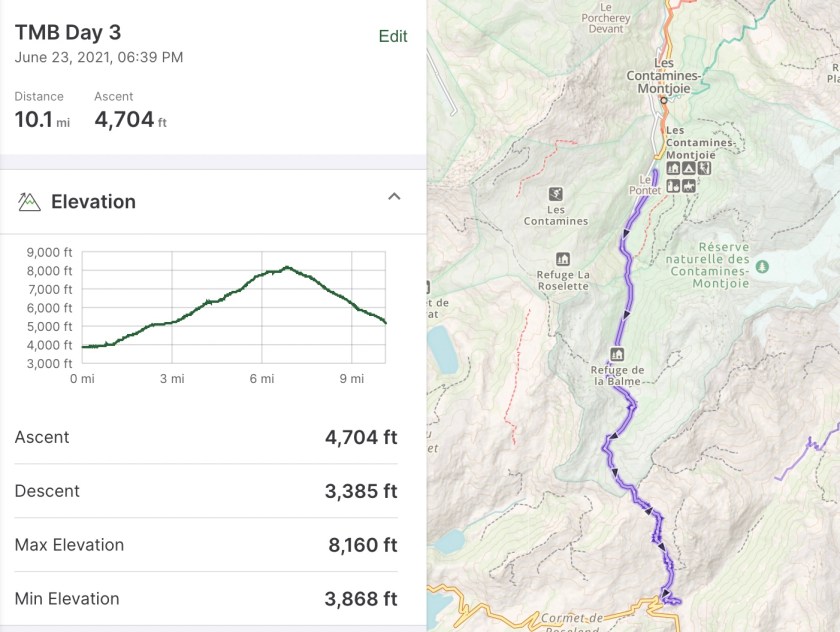Select the campground tent icon near Les Contamines-Montjoie

689,168
